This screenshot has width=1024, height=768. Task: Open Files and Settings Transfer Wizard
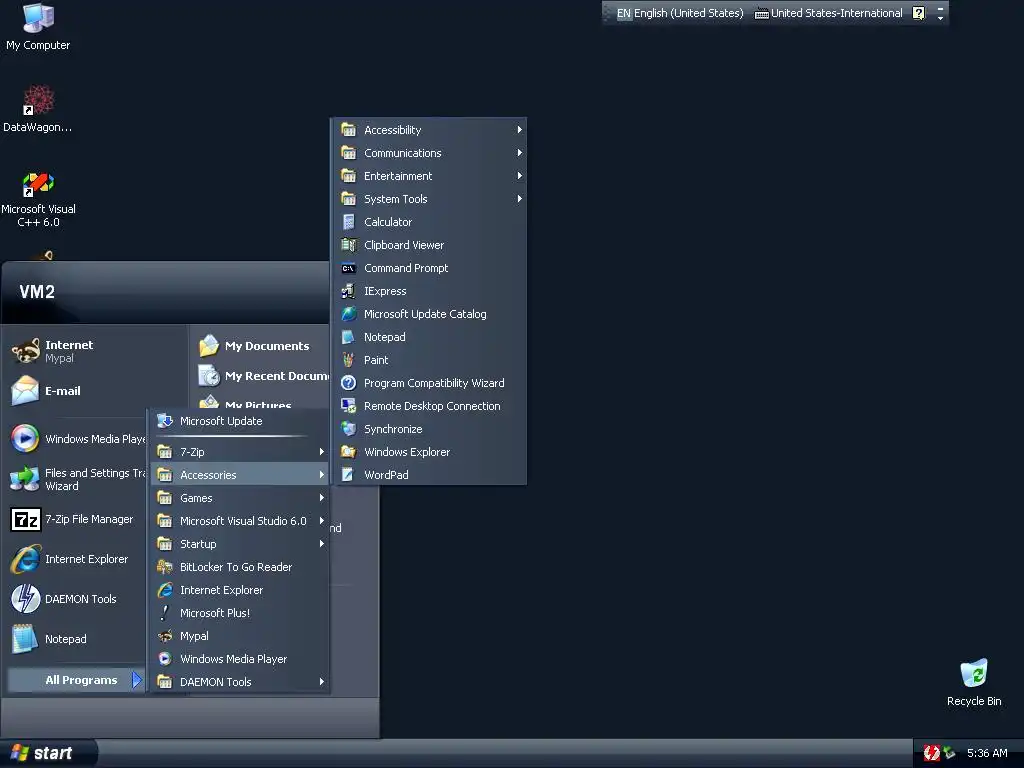(x=77, y=479)
